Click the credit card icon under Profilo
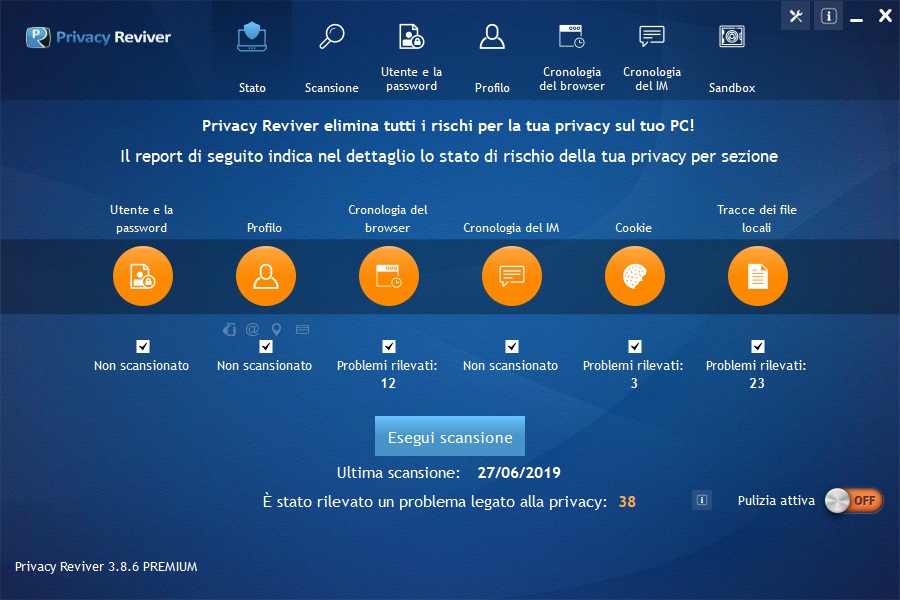The height and width of the screenshot is (600, 900). [x=302, y=329]
